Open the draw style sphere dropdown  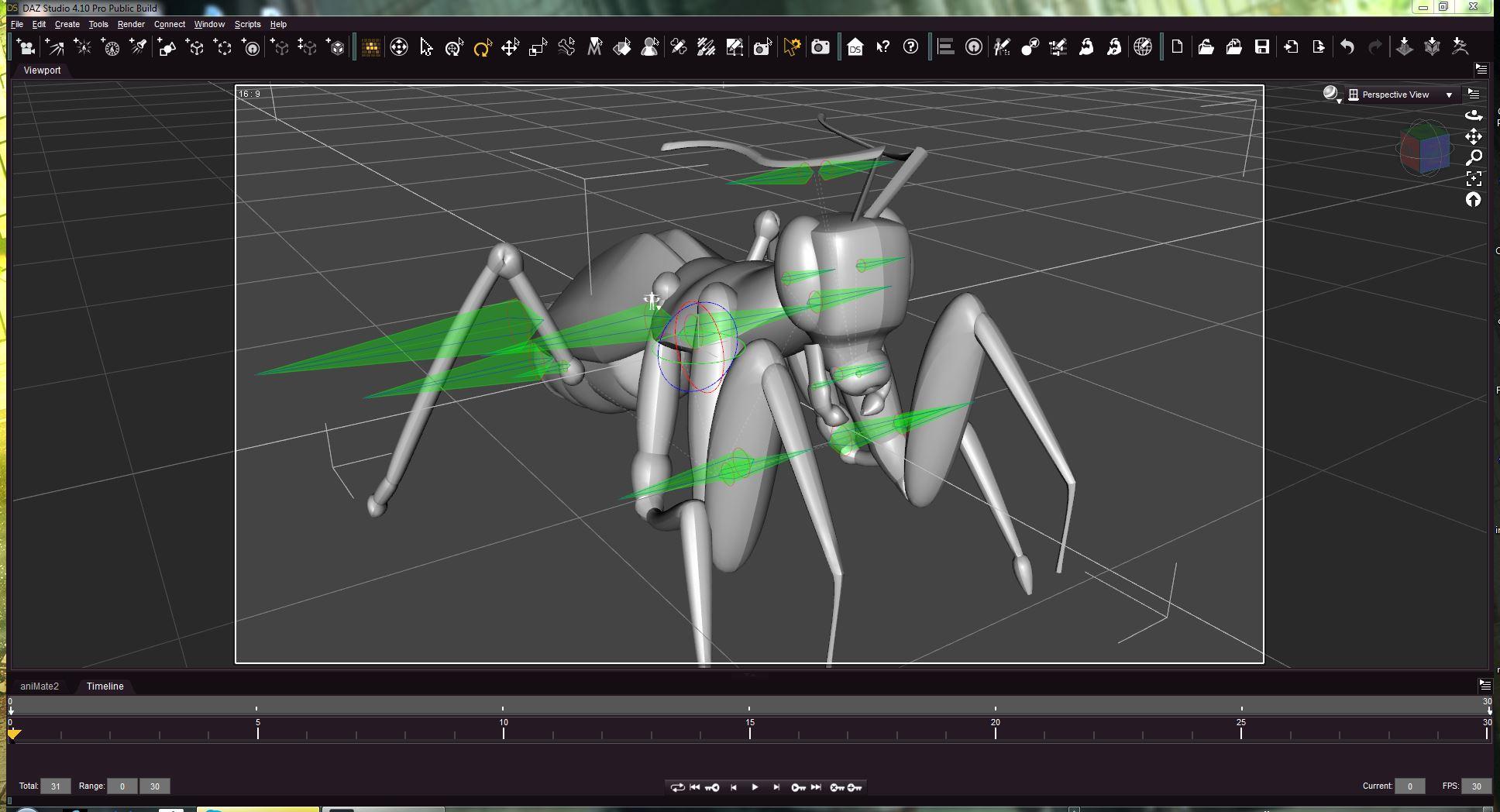(x=1332, y=95)
